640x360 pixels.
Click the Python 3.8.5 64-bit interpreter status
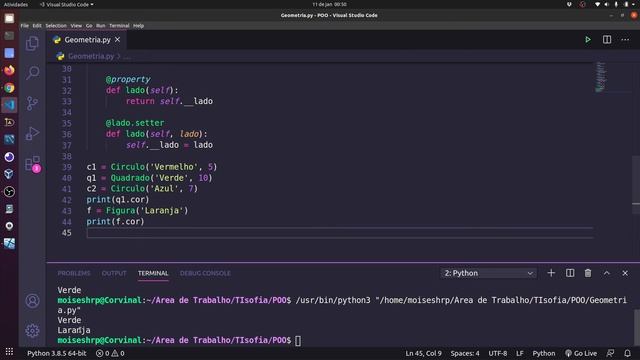tap(57, 353)
